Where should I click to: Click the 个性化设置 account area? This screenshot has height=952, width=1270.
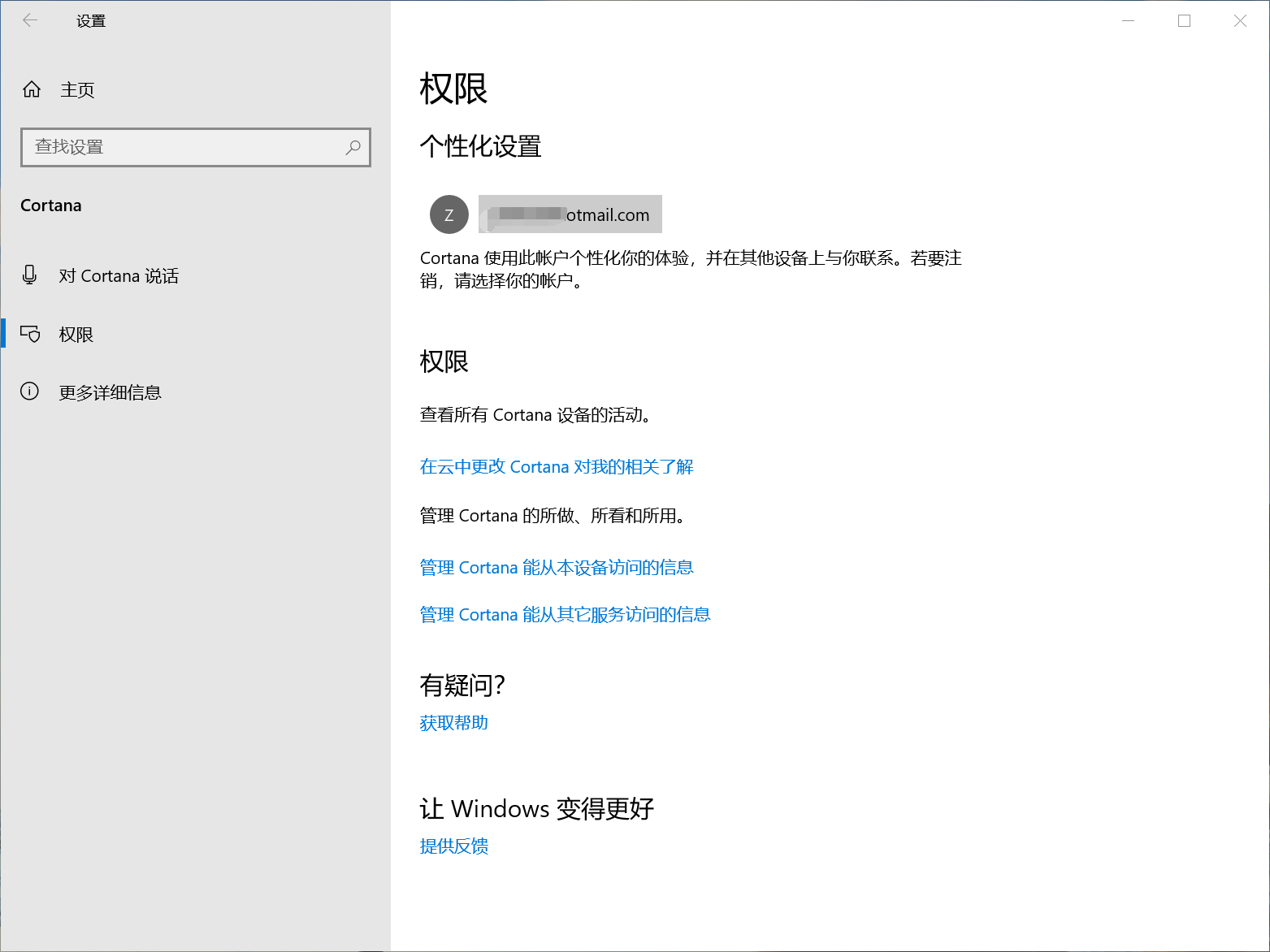click(x=480, y=146)
